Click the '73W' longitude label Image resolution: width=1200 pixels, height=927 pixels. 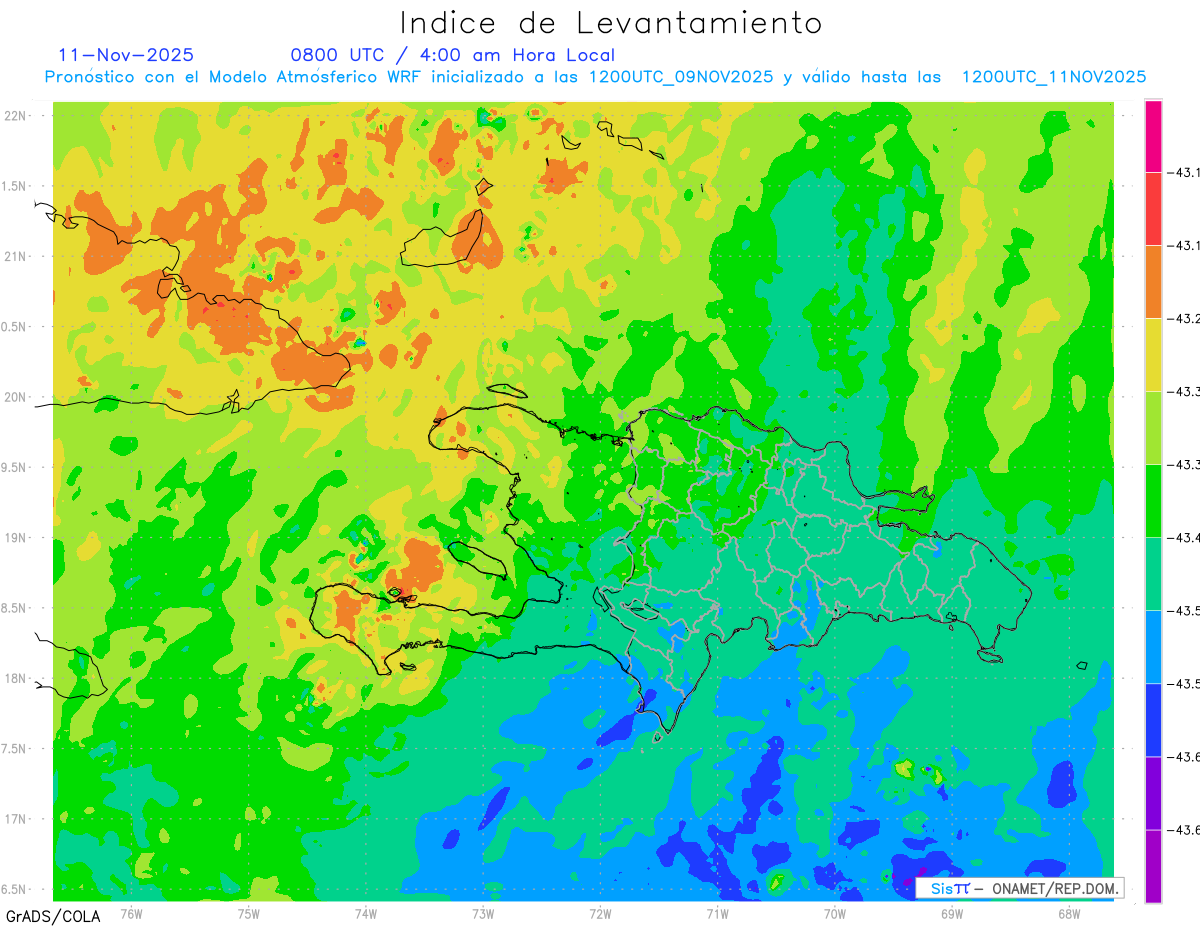(483, 913)
